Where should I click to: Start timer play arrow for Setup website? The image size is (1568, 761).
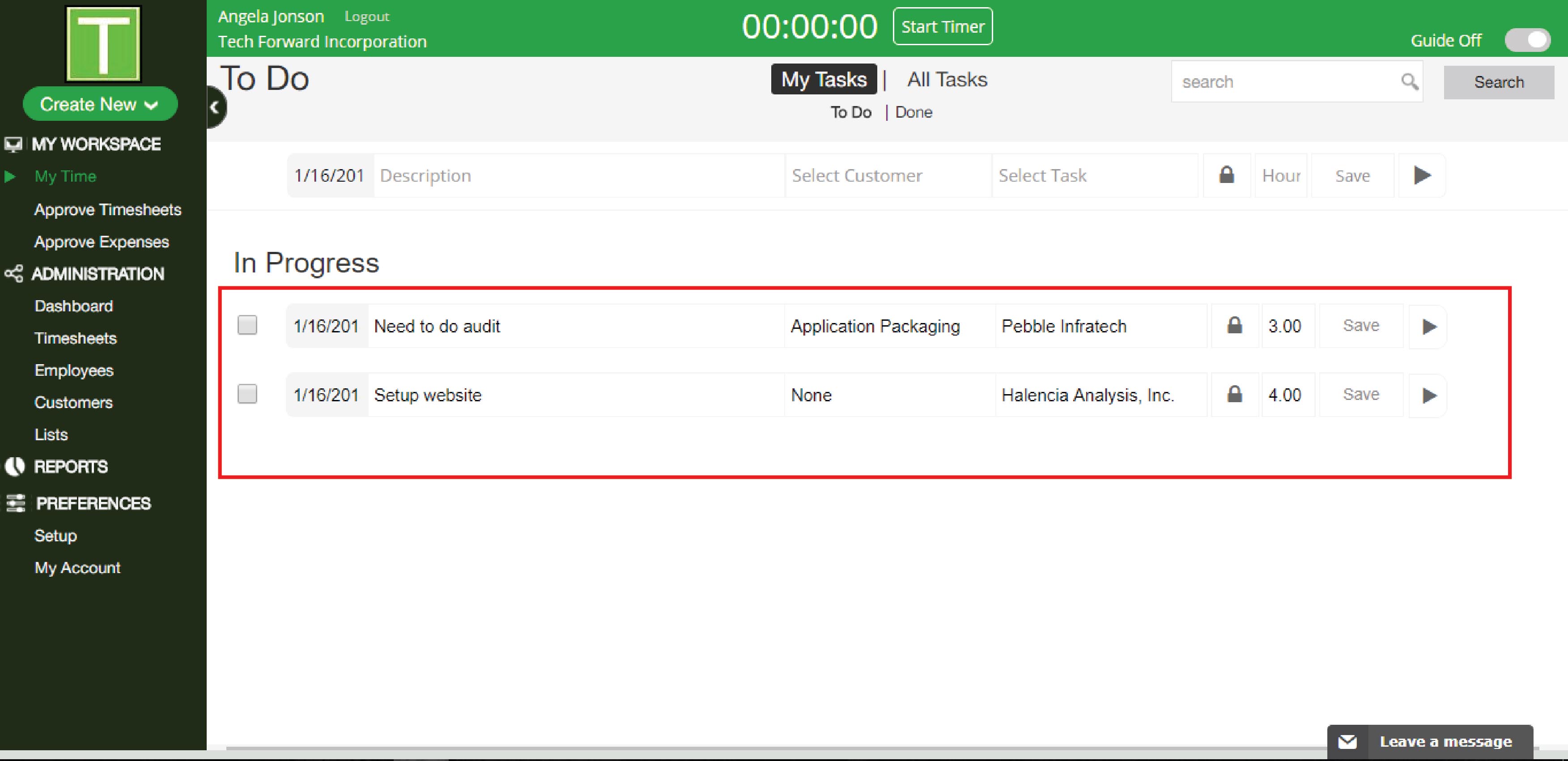pyautogui.click(x=1428, y=395)
